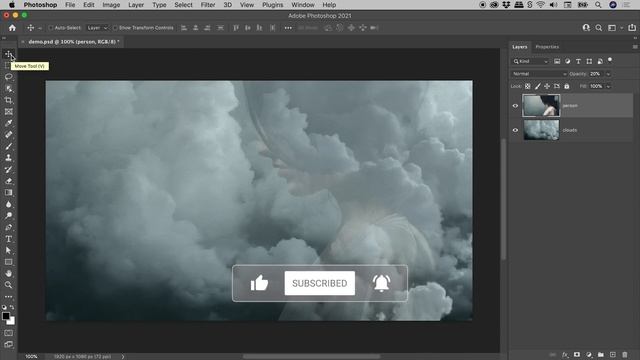Select the Frame tool
This screenshot has width=640, height=360.
coord(8,111)
